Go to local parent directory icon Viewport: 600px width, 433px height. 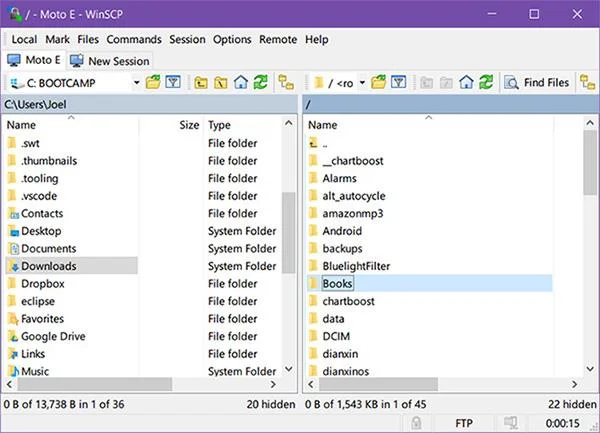click(201, 82)
